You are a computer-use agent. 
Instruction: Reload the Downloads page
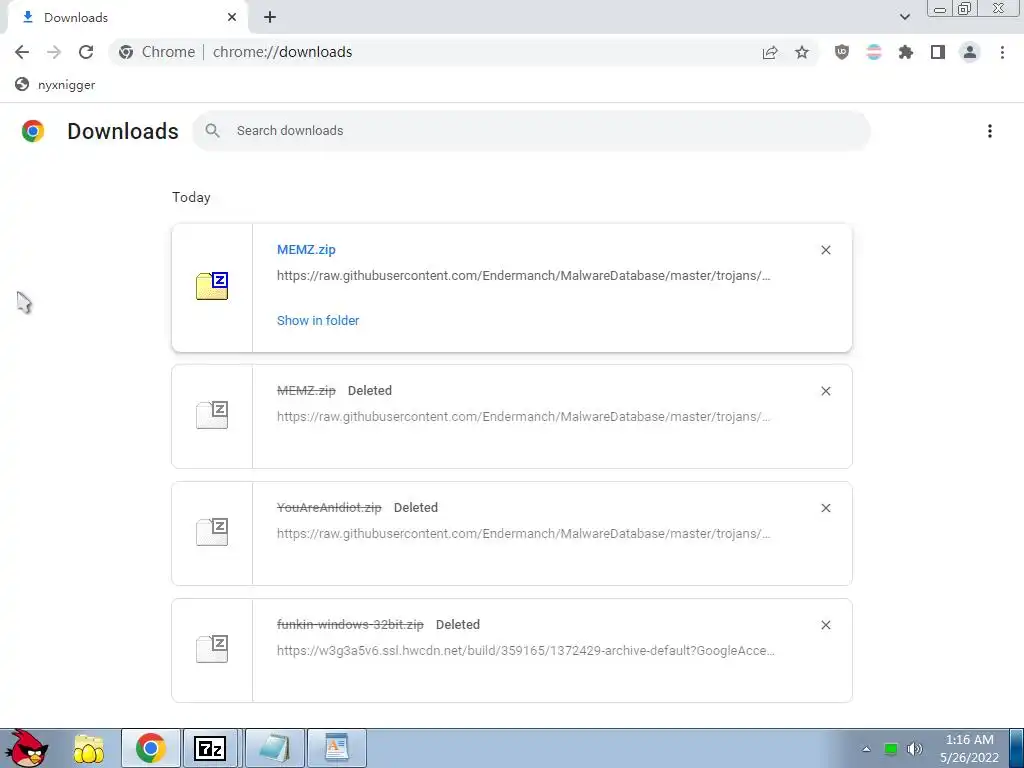86,52
